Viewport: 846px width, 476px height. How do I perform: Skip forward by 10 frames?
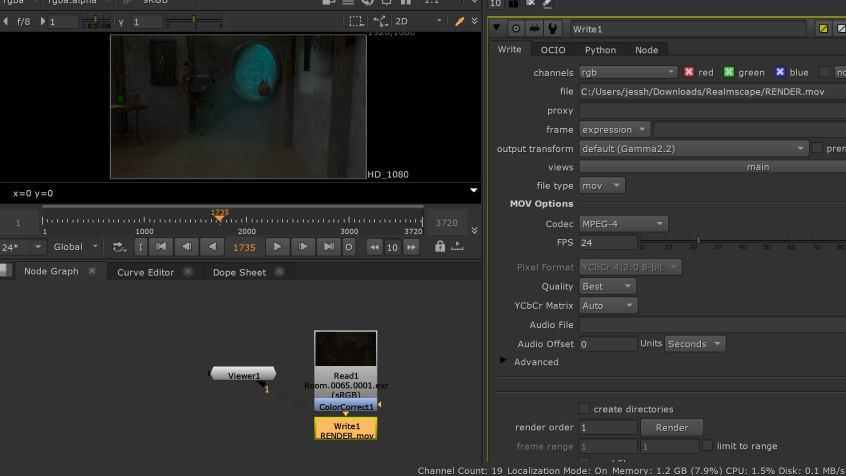point(411,247)
